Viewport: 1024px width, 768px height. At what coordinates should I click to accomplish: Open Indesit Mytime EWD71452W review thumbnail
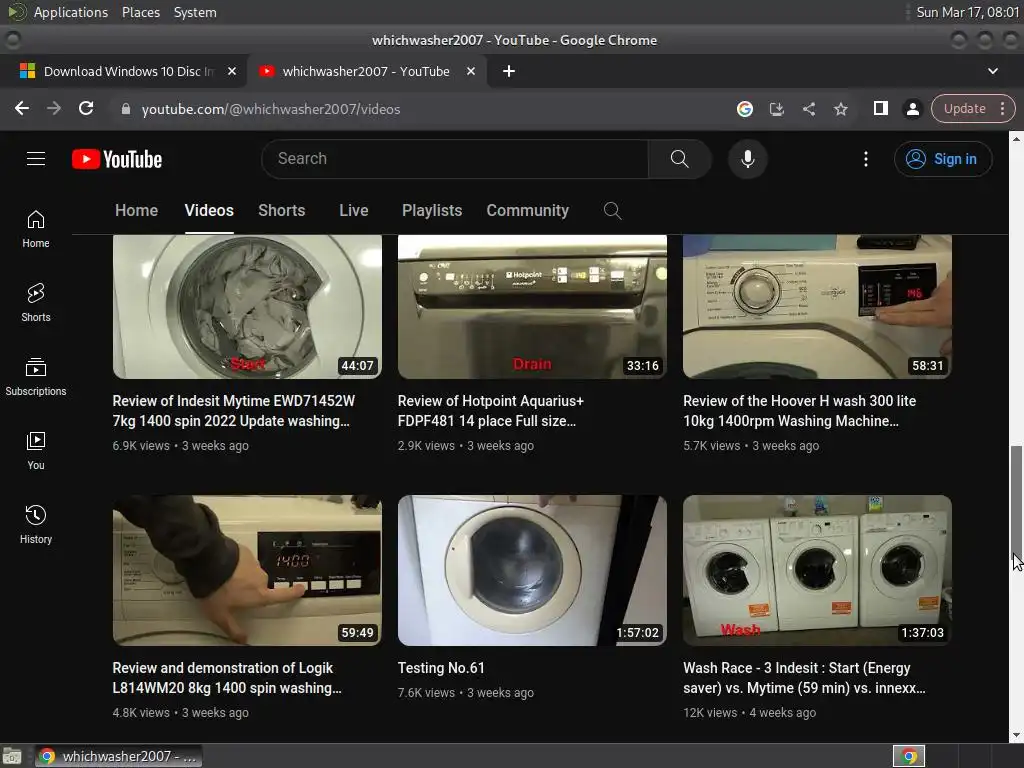[x=247, y=307]
